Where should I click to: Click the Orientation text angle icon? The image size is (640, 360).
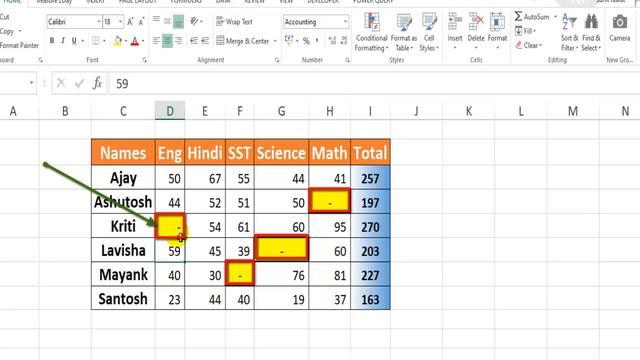point(194,21)
